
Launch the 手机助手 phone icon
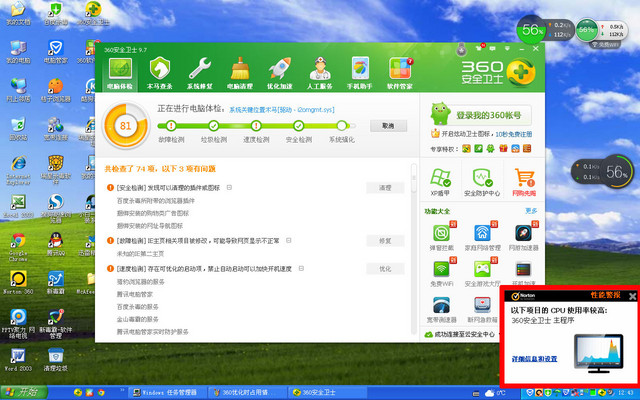tap(360, 71)
